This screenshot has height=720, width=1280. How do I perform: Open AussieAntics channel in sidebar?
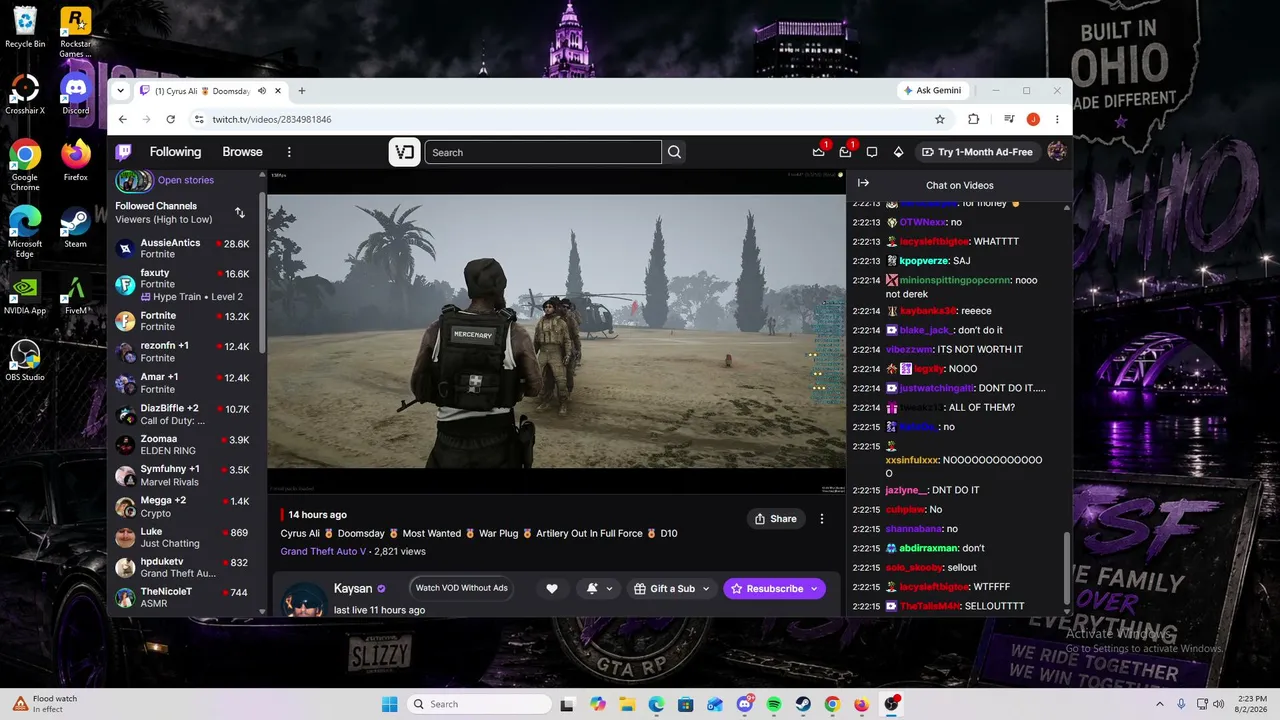[x=186, y=248]
